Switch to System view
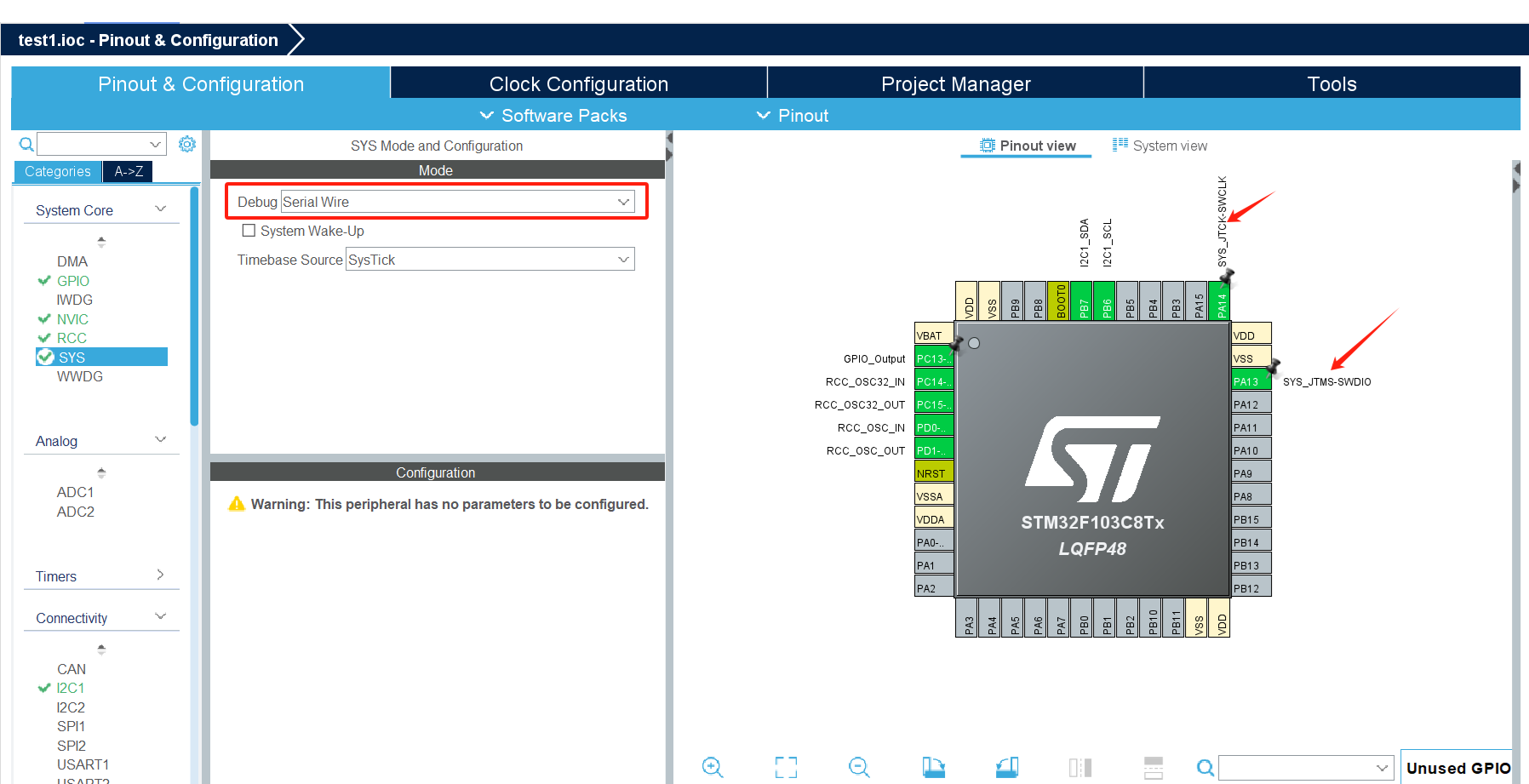This screenshot has width=1529, height=784. [x=1160, y=146]
